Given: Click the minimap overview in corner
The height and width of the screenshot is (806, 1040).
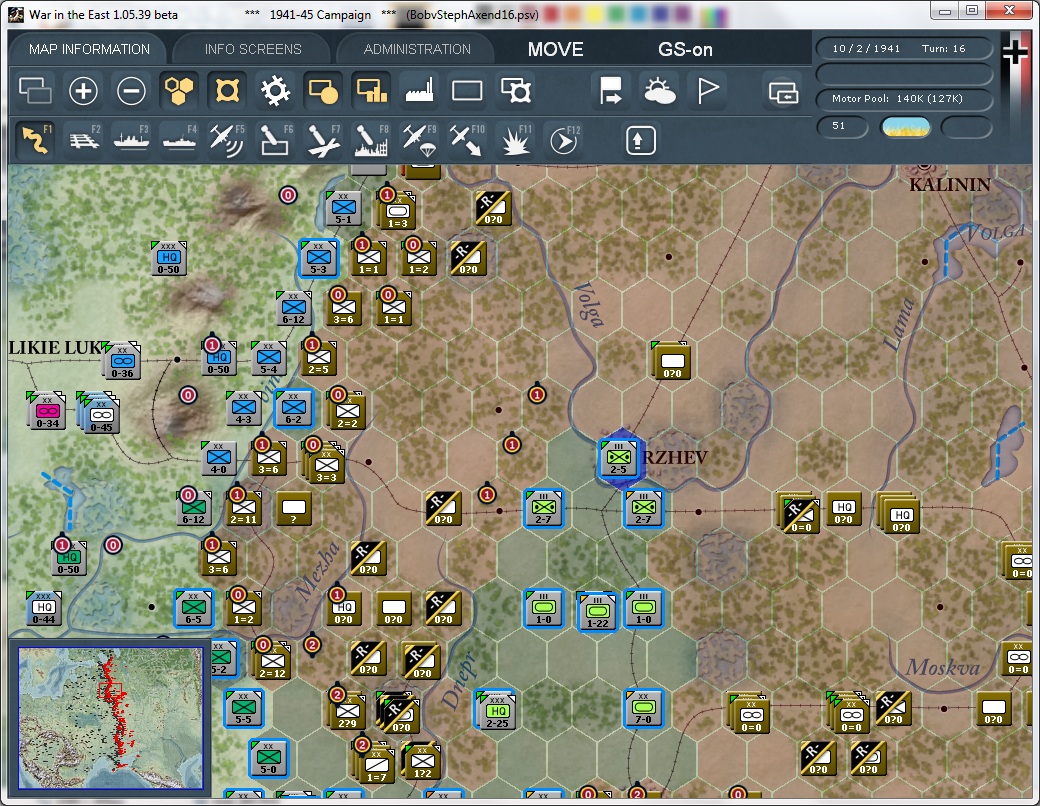Looking at the screenshot, I should tap(111, 718).
